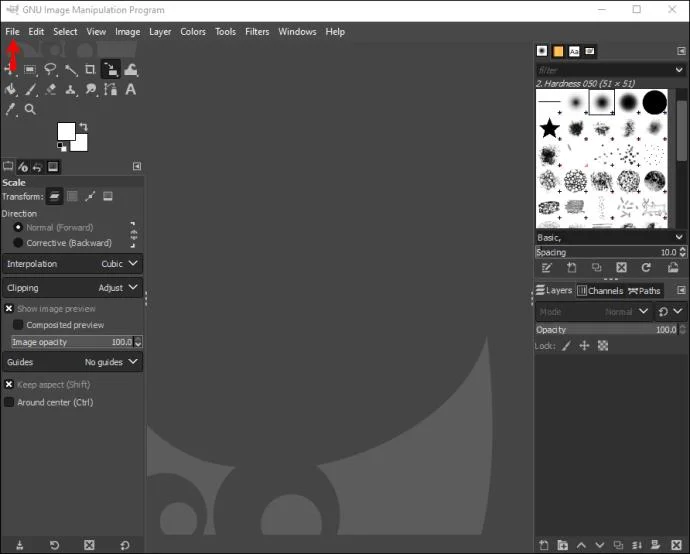The height and width of the screenshot is (554, 690).
Task: Switch to the Patterns tab
Action: tap(558, 51)
